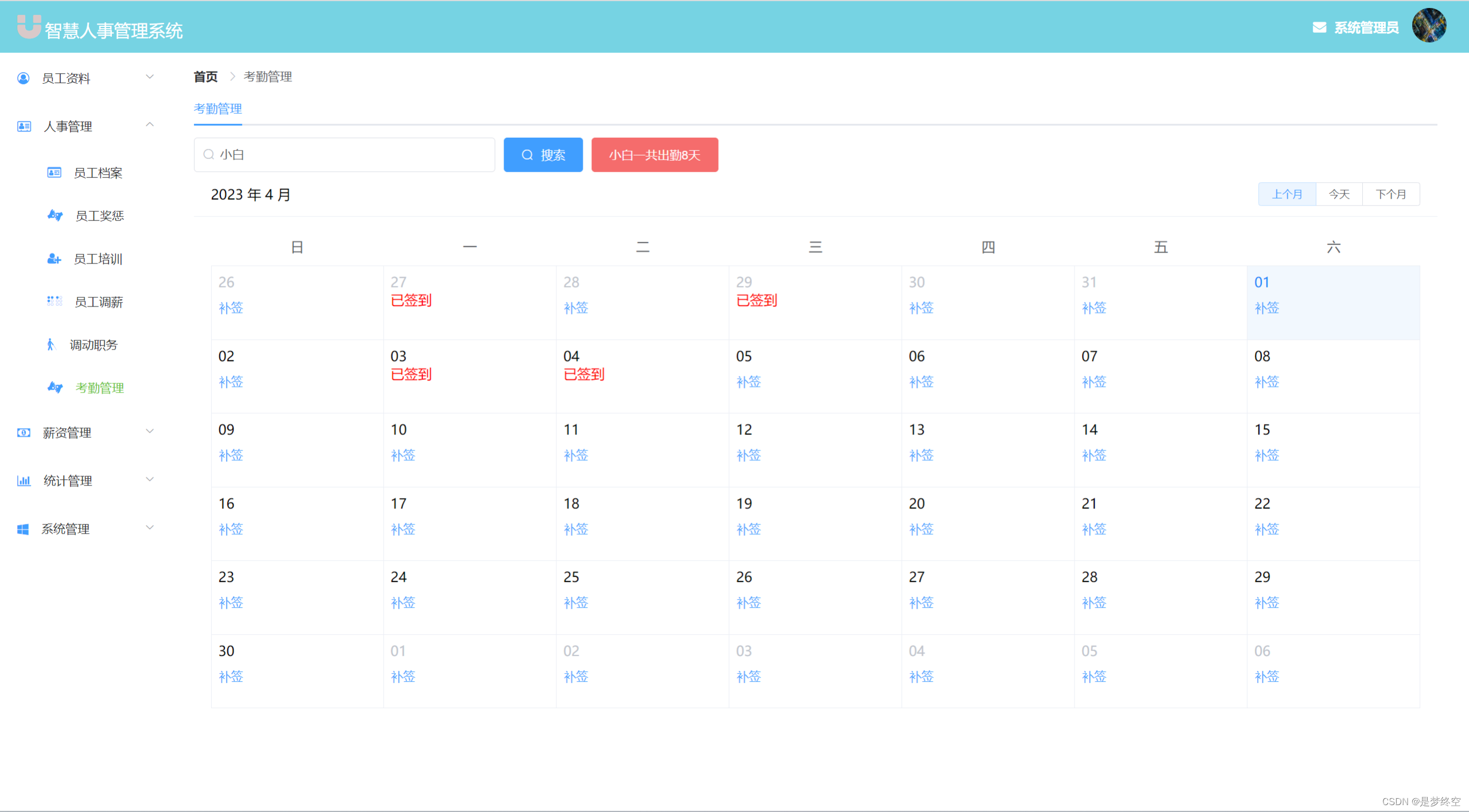This screenshot has width=1469, height=812.
Task: Click the 统计管理 bar chart icon
Action: (x=24, y=481)
